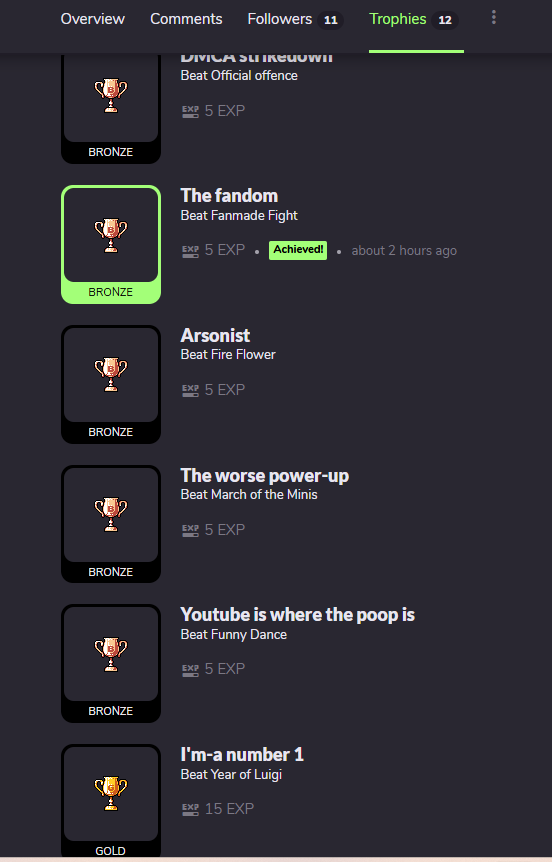Switch to the Overview tab
The width and height of the screenshot is (552, 862).
point(92,19)
